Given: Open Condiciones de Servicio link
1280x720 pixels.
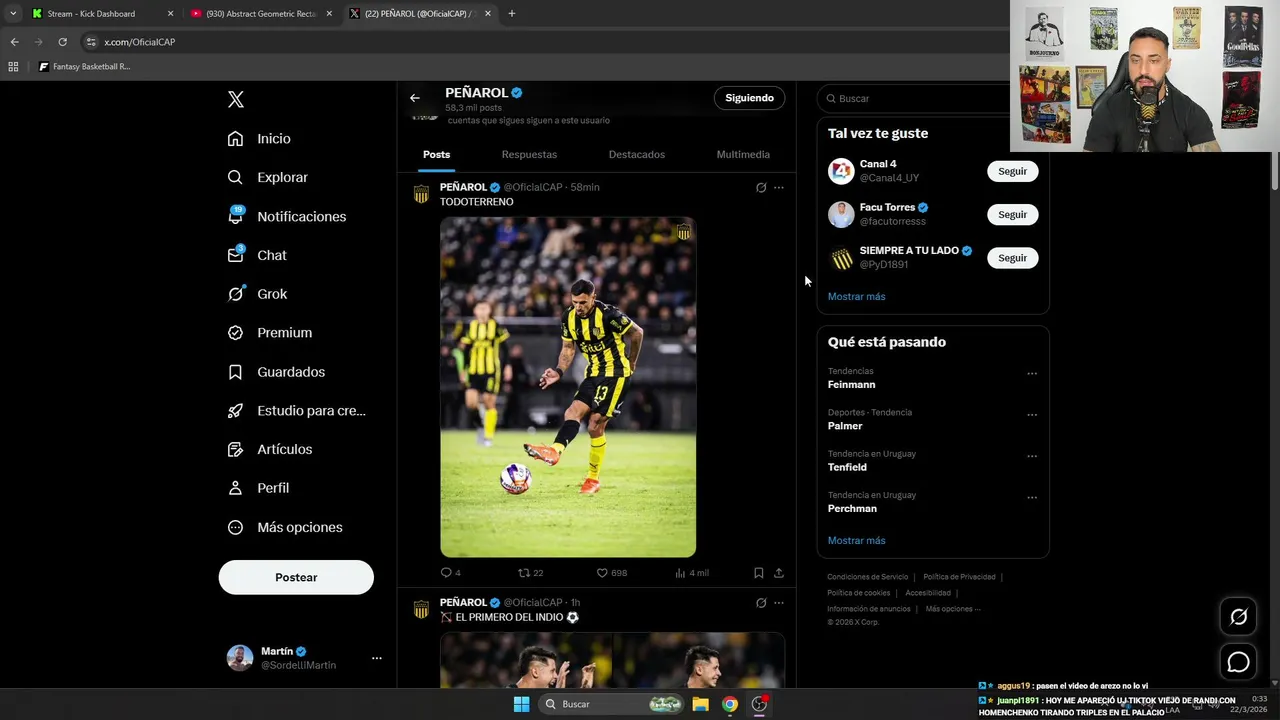Looking at the screenshot, I should (x=868, y=577).
